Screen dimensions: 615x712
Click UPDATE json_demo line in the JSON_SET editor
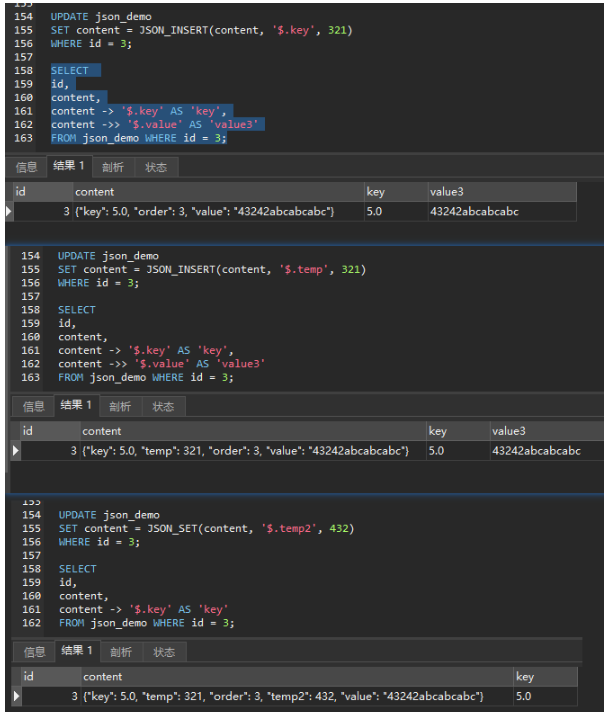[x=109, y=515]
